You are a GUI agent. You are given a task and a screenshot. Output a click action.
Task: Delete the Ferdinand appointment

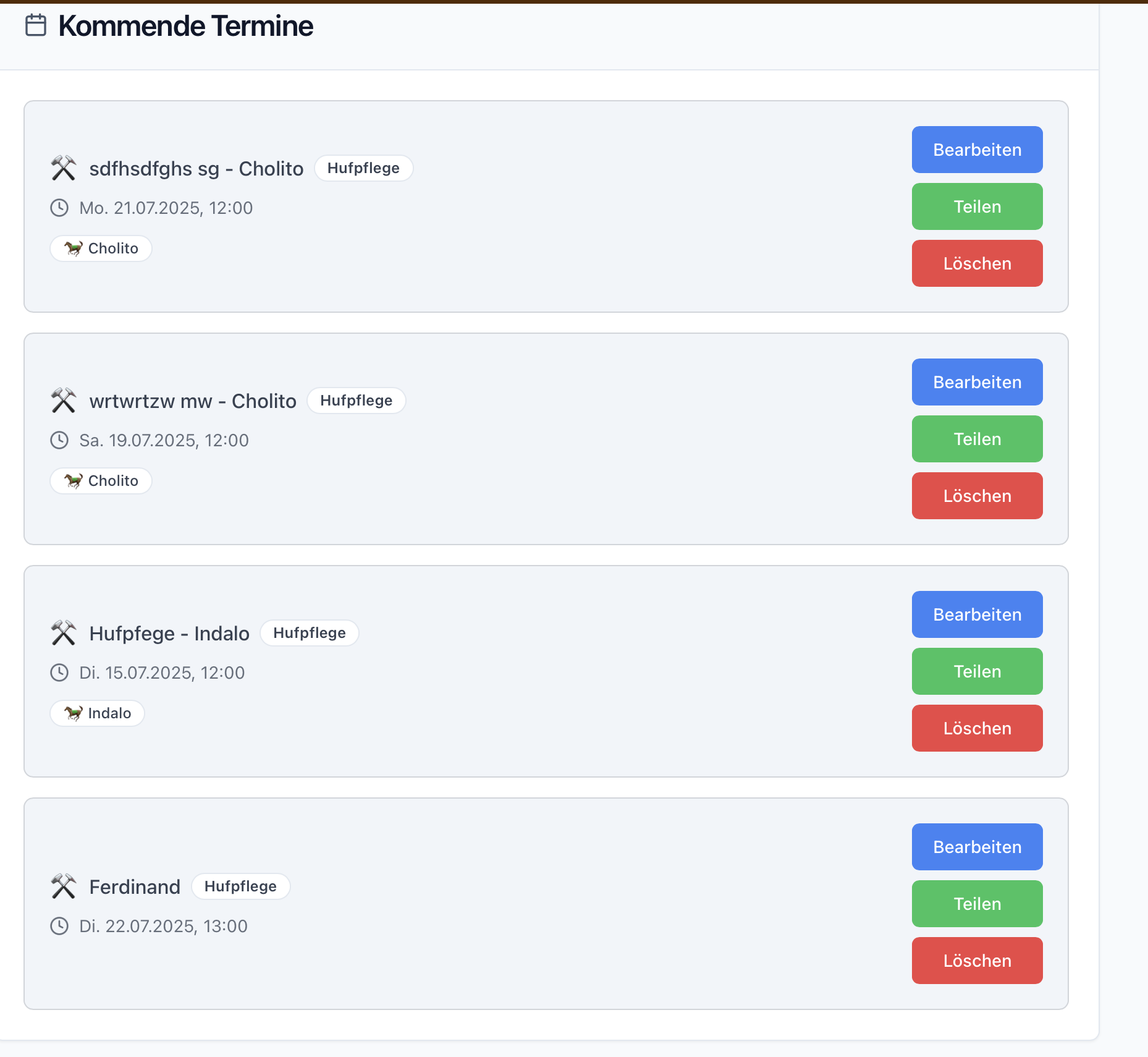(977, 961)
